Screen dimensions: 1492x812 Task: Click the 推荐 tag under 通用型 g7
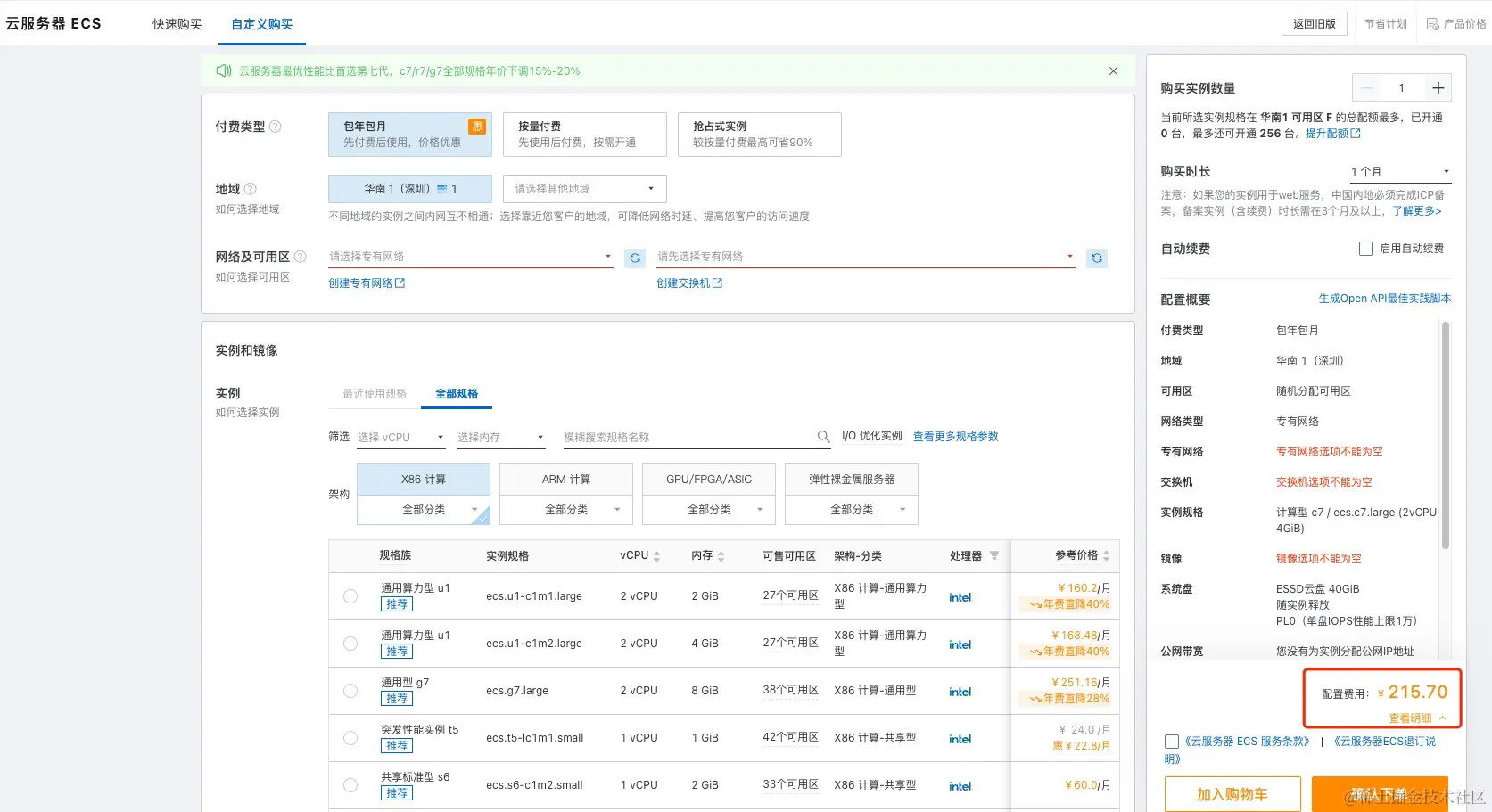click(397, 699)
